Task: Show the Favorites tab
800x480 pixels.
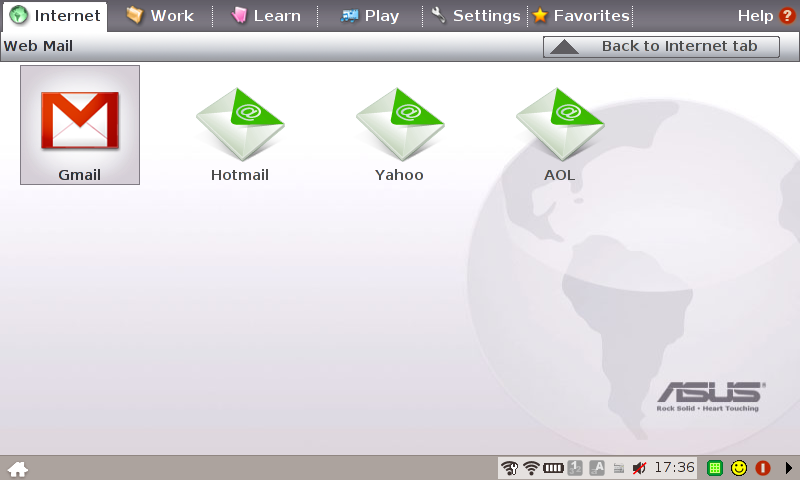Action: click(x=581, y=16)
